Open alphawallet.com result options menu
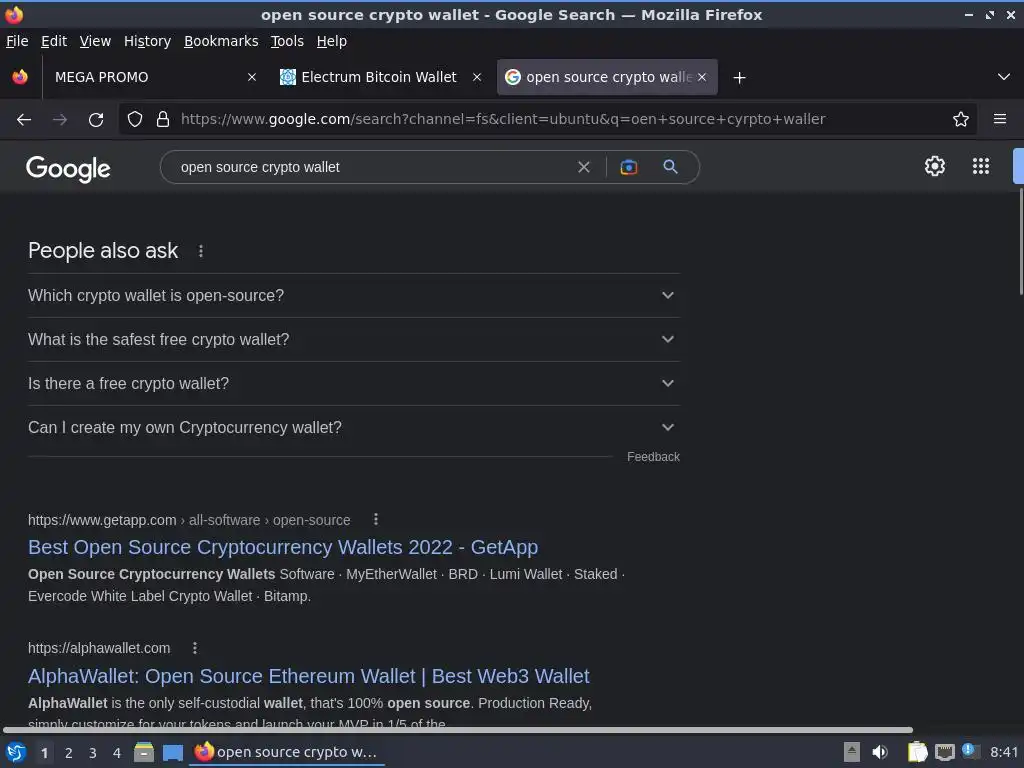 coord(195,648)
